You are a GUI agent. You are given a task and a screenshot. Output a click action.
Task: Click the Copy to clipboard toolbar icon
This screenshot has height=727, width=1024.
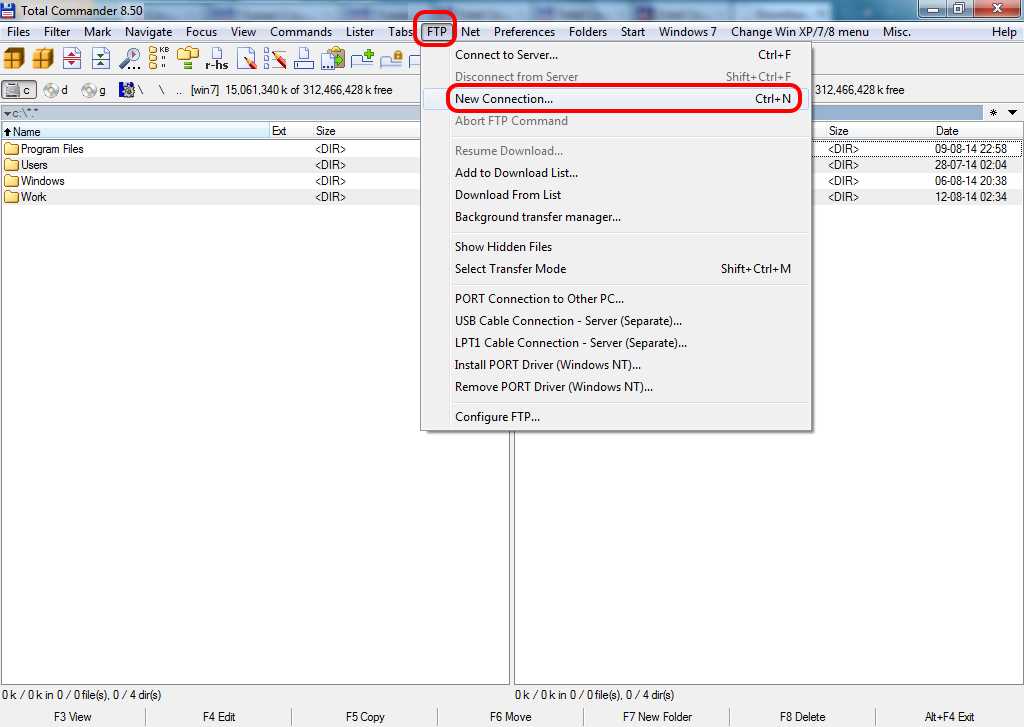(333, 58)
